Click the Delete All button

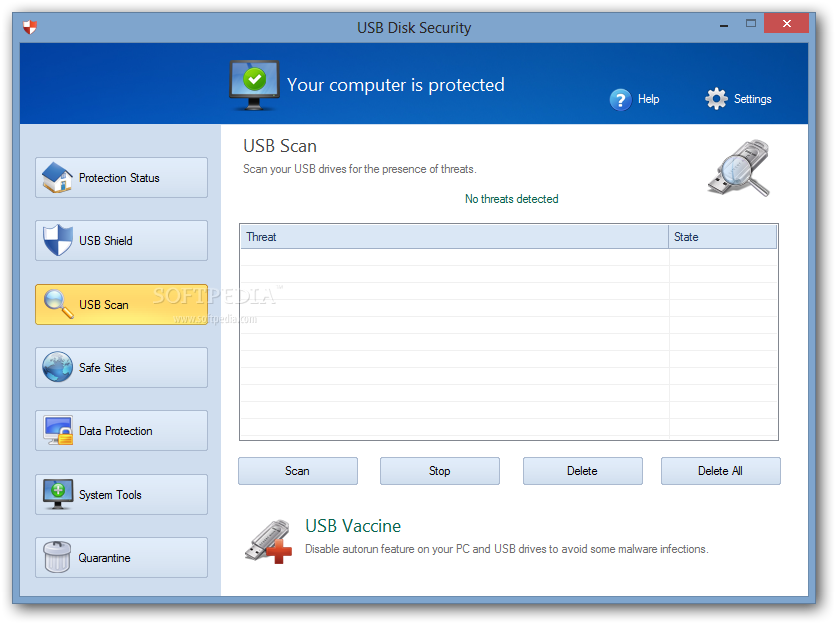click(721, 471)
